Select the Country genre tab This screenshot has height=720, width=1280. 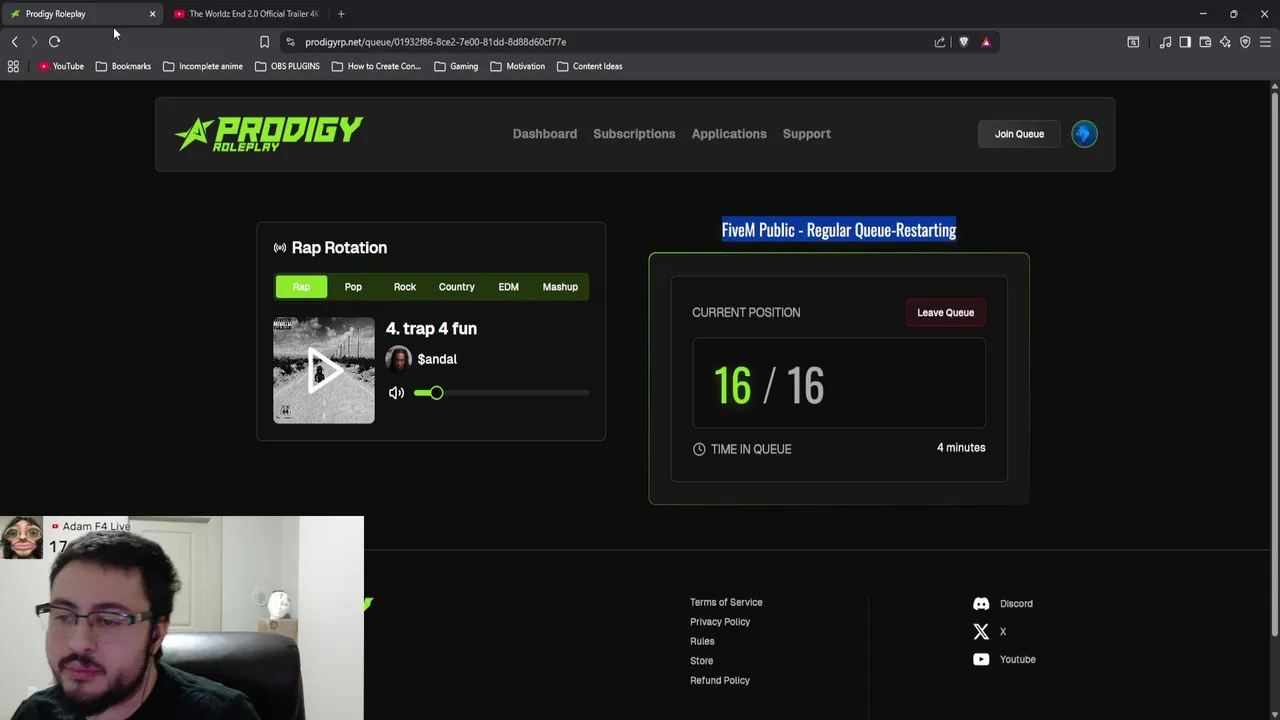pos(456,287)
